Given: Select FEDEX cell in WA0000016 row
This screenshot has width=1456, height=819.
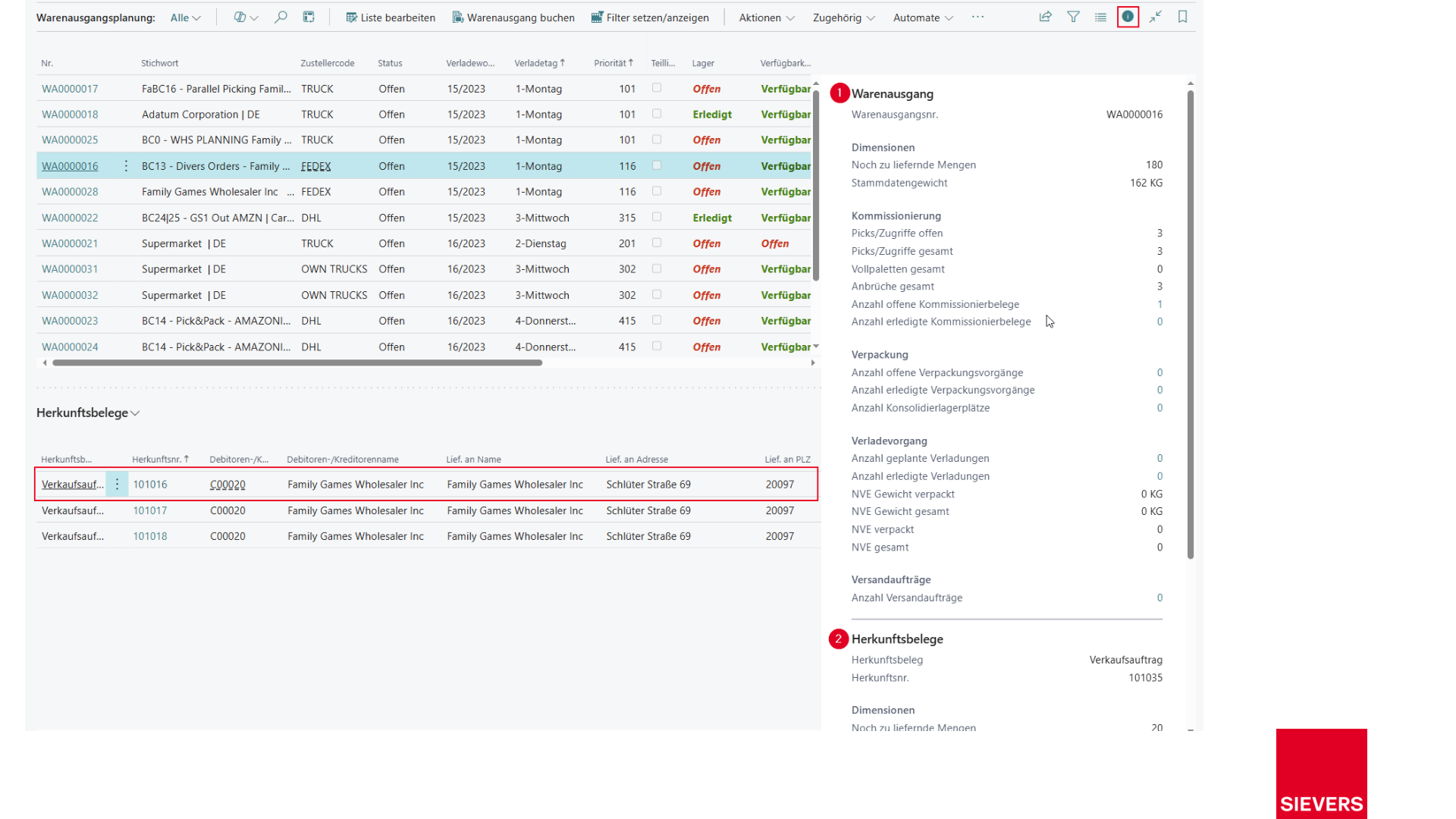Looking at the screenshot, I should click(x=316, y=166).
